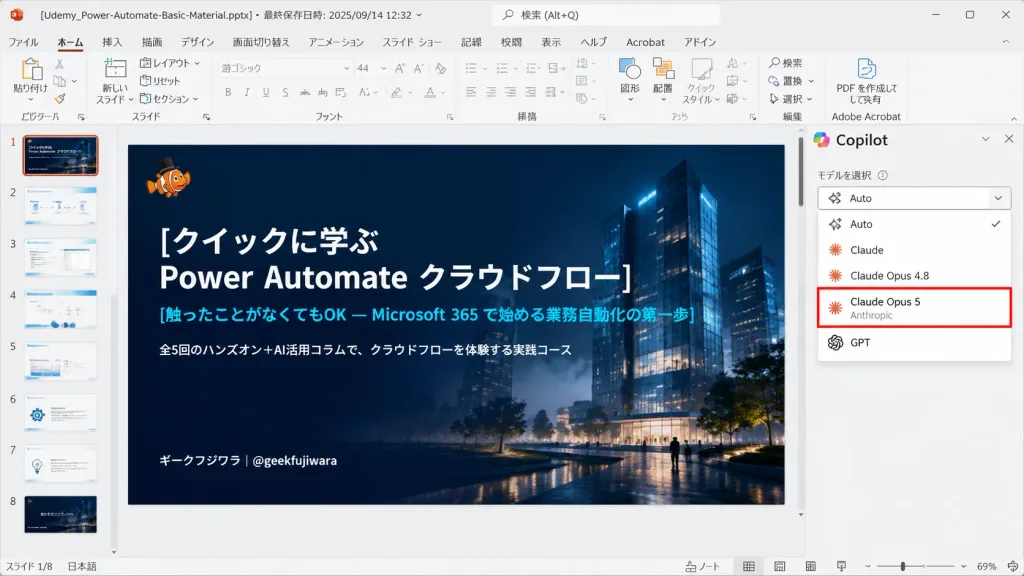Click the search box 検索 (Alt+Q)
Screen dimensions: 1024x576
[605, 14]
